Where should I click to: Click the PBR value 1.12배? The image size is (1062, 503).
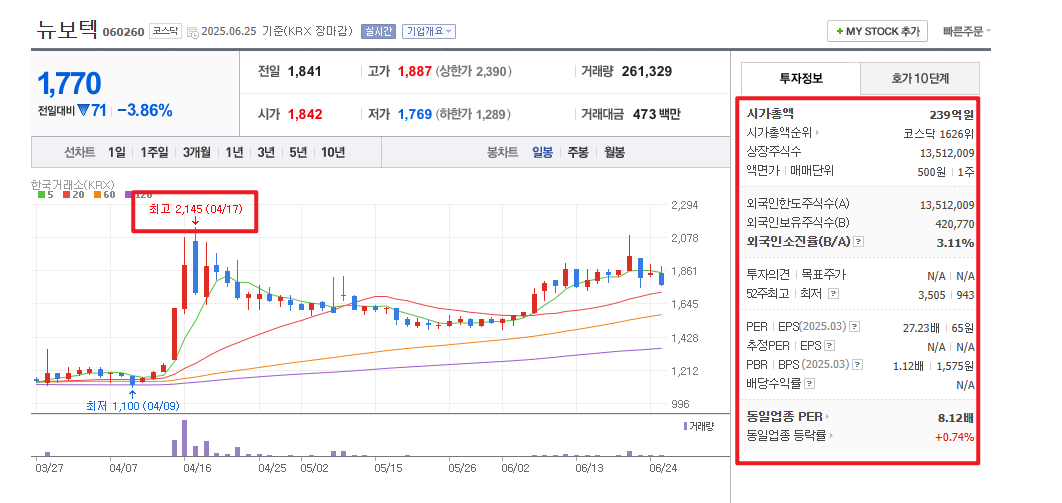pos(909,366)
